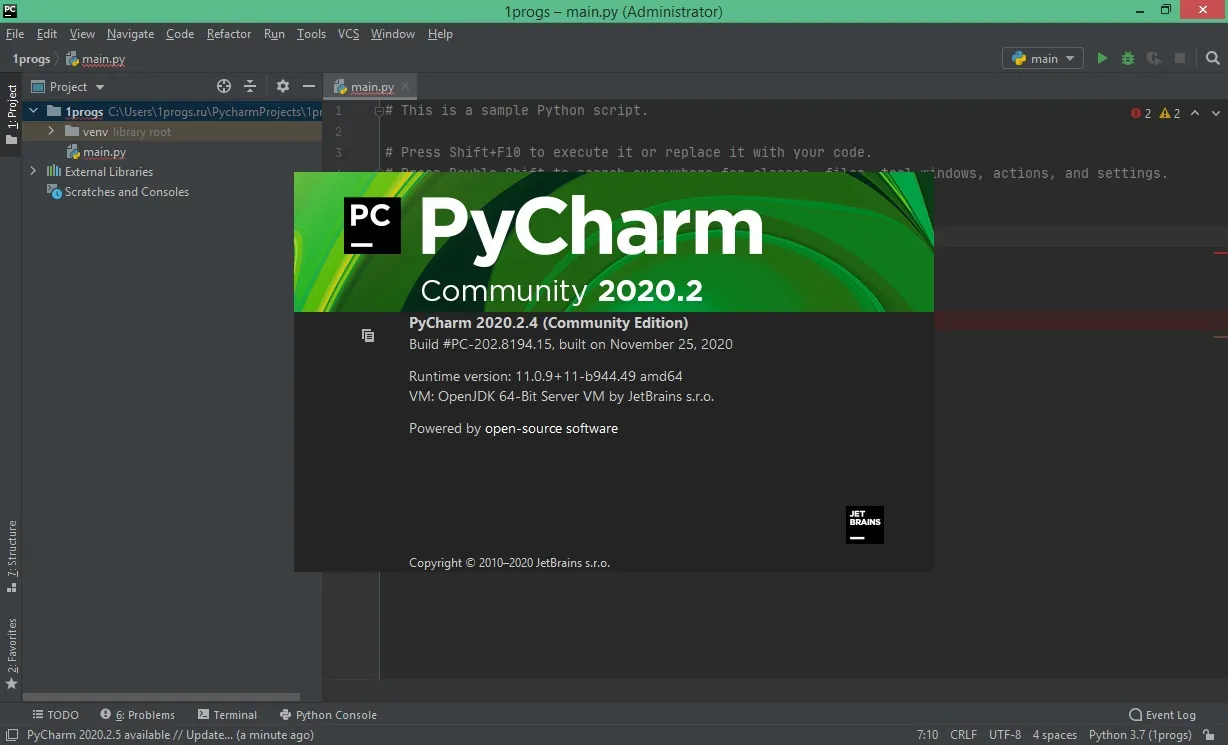Click Scratches and Consoles icon
The height and width of the screenshot is (745, 1228).
pos(54,192)
